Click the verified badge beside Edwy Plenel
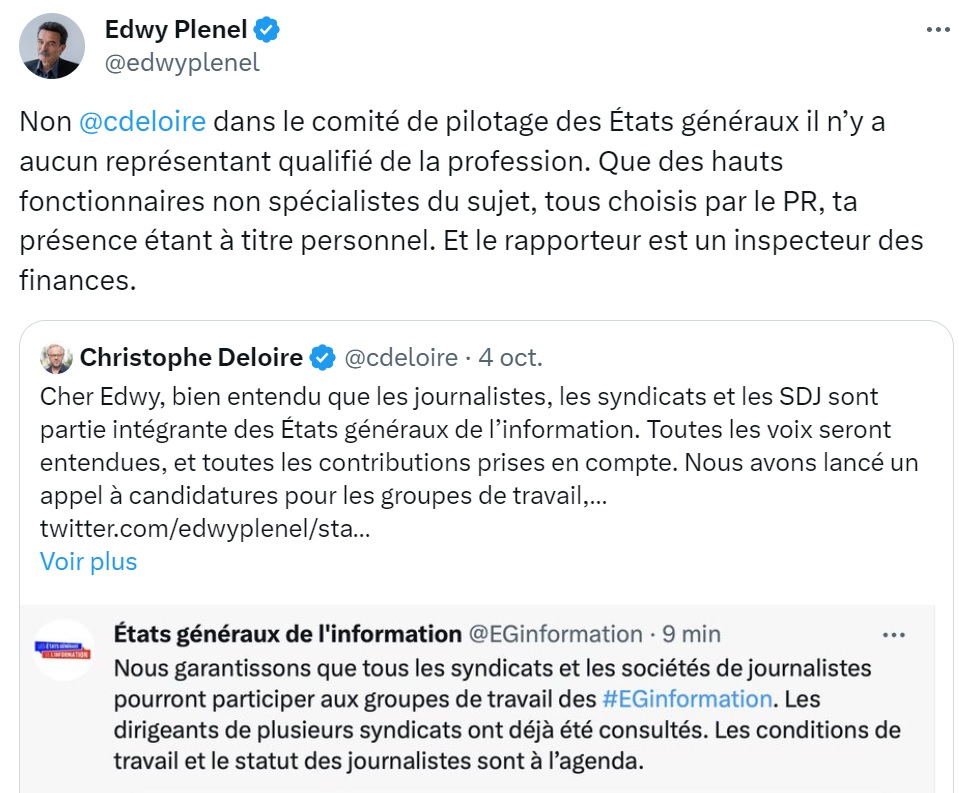 [x=266, y=30]
